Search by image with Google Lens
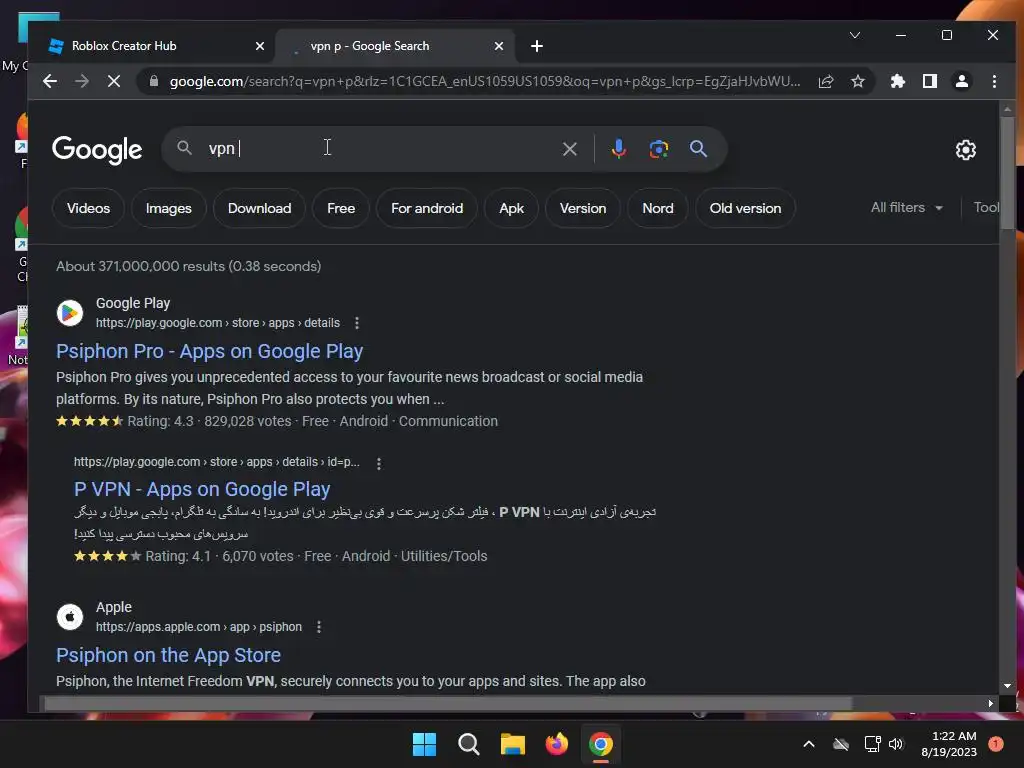1024x768 pixels. (658, 149)
